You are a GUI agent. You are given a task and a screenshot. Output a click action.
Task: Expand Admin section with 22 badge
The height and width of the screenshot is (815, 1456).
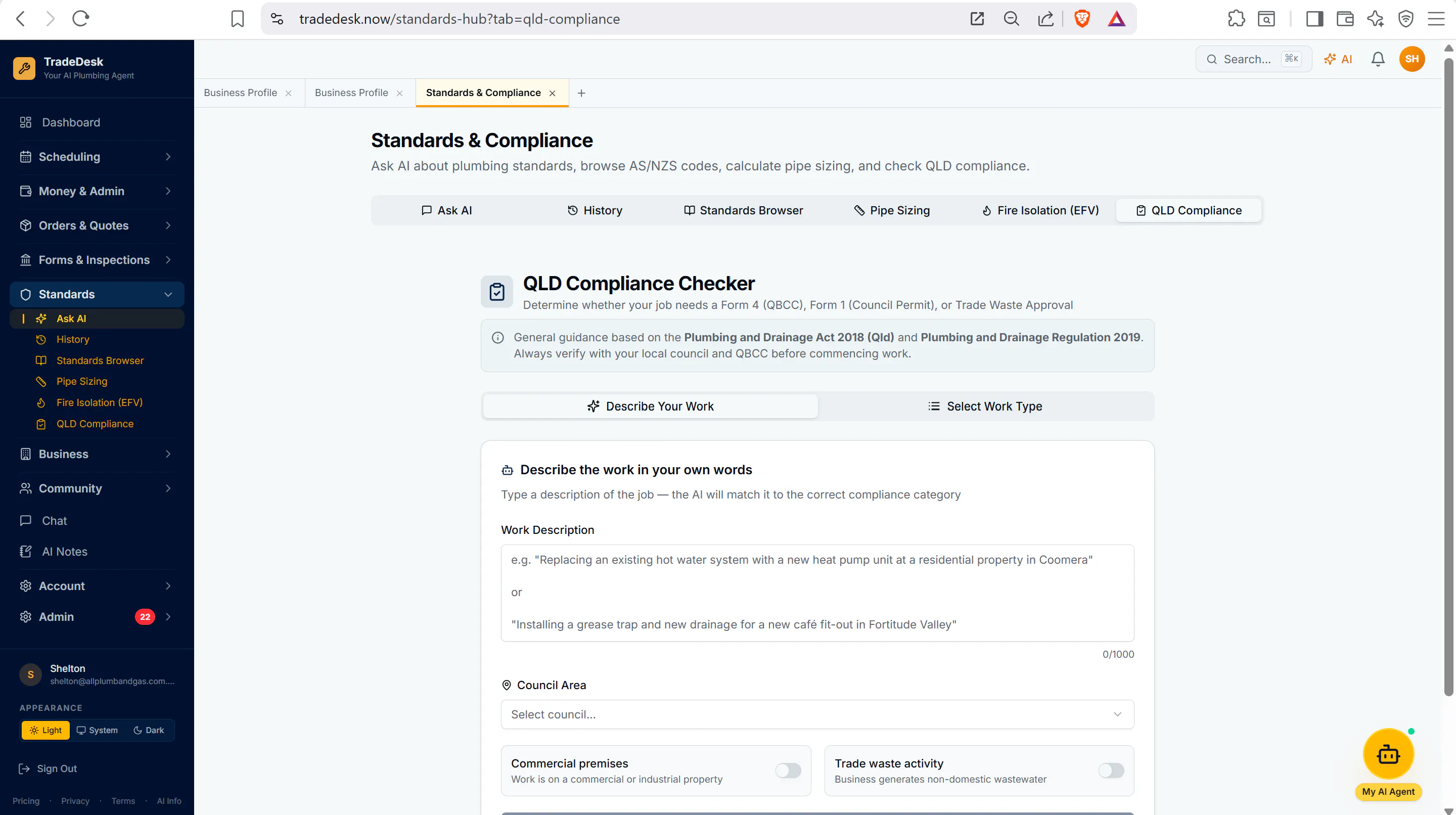point(97,617)
